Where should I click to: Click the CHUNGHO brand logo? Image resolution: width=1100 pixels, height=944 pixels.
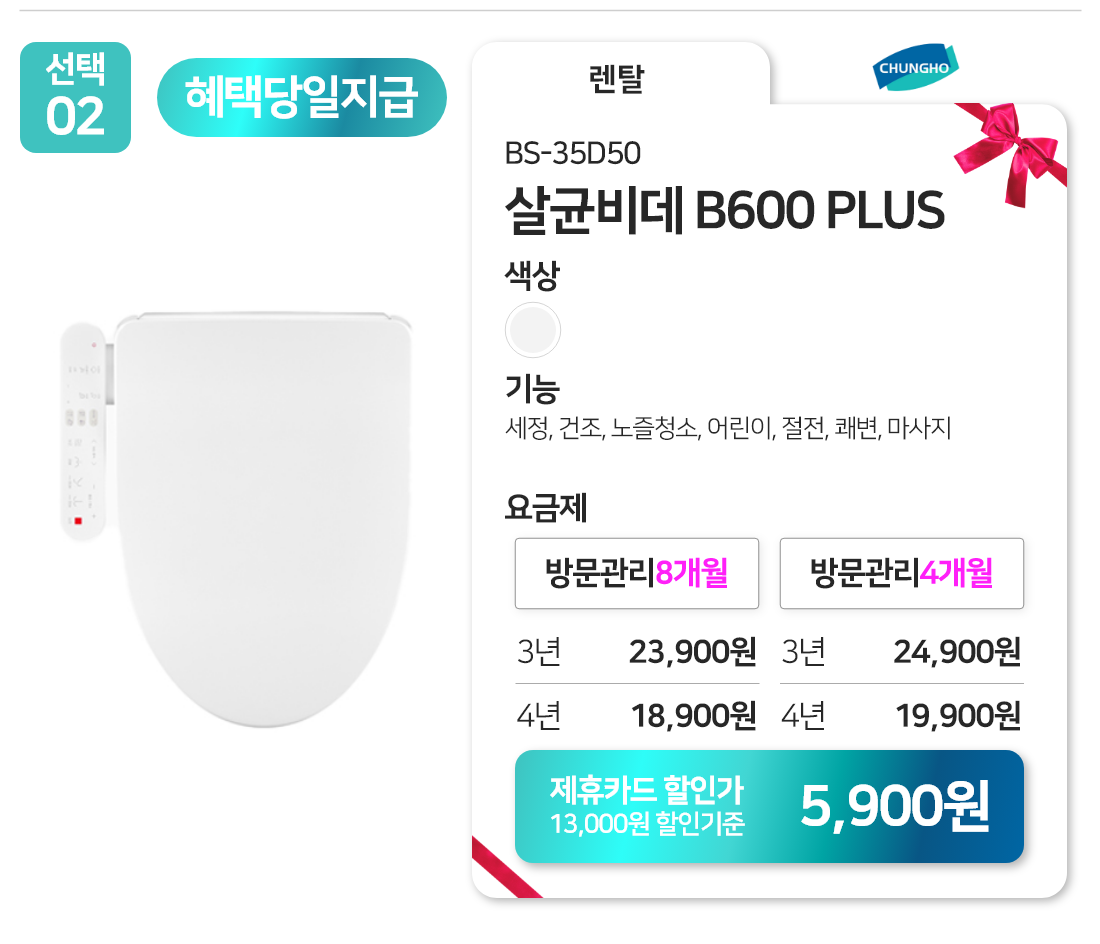(916, 67)
